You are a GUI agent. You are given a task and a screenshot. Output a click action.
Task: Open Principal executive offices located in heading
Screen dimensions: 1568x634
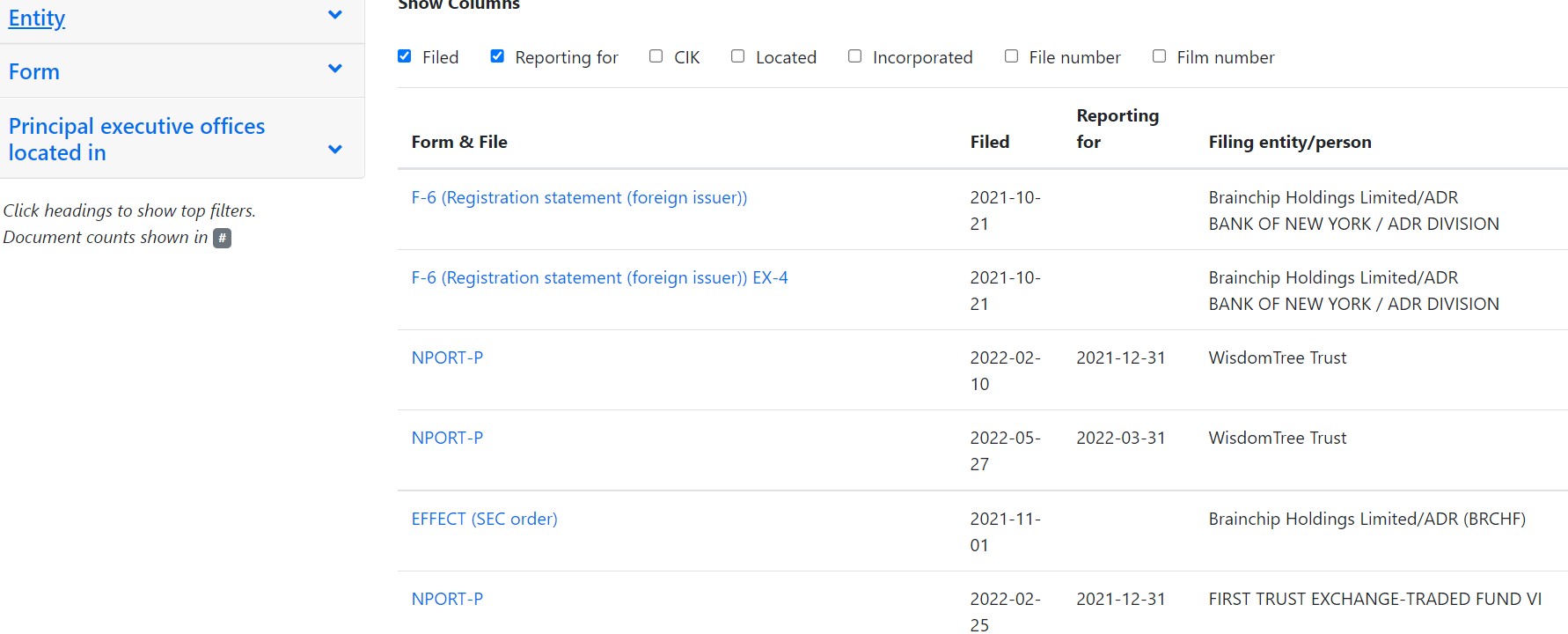click(x=136, y=139)
